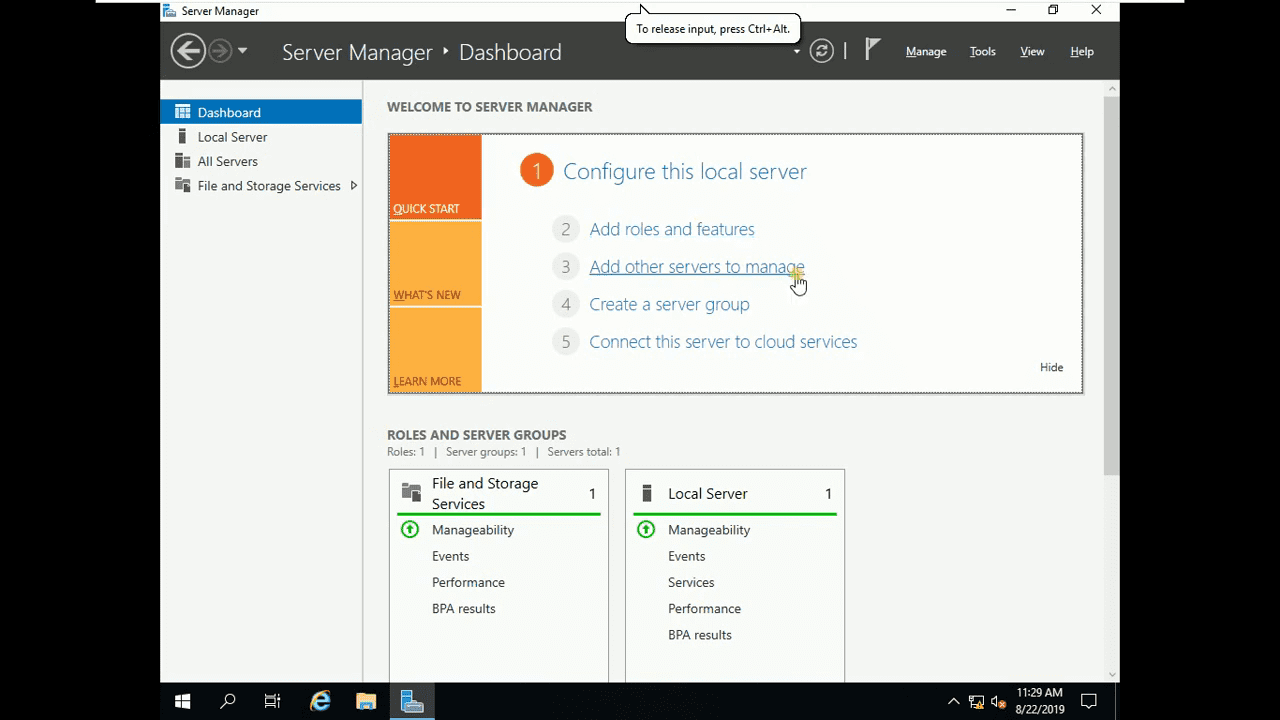
Task: Click Configure this local server link
Action: point(685,171)
